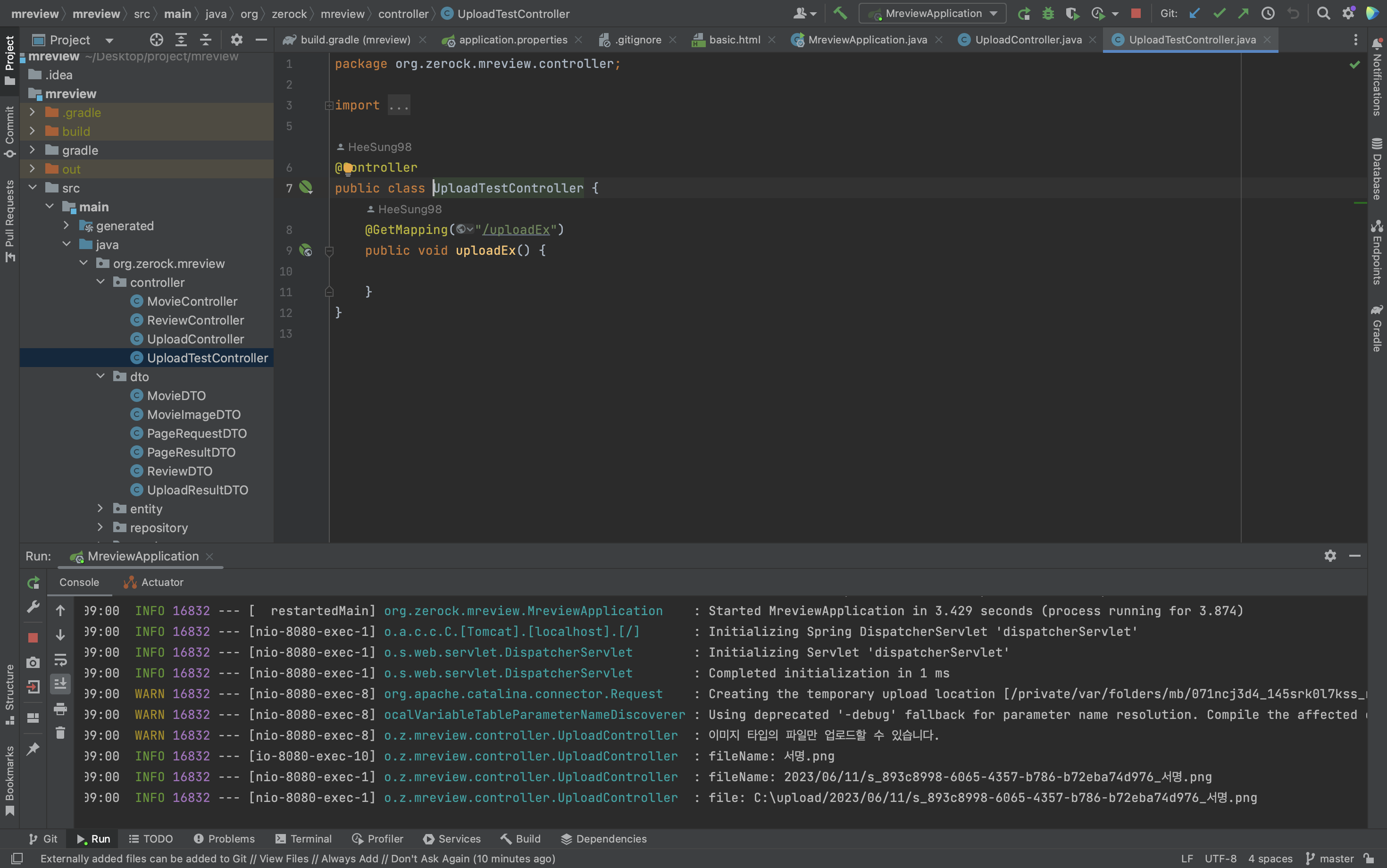
Task: Collapse the controller package
Action: [x=100, y=282]
